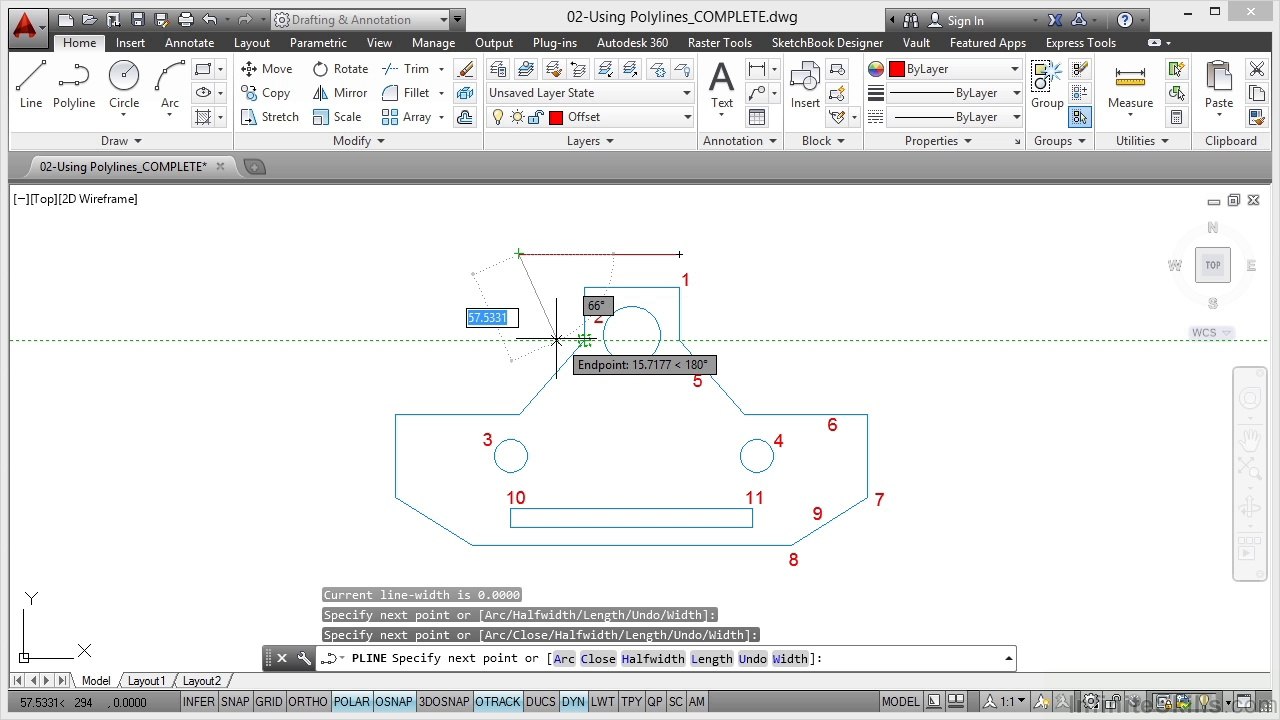
Task: Click the Undo option in command line
Action: click(x=753, y=658)
